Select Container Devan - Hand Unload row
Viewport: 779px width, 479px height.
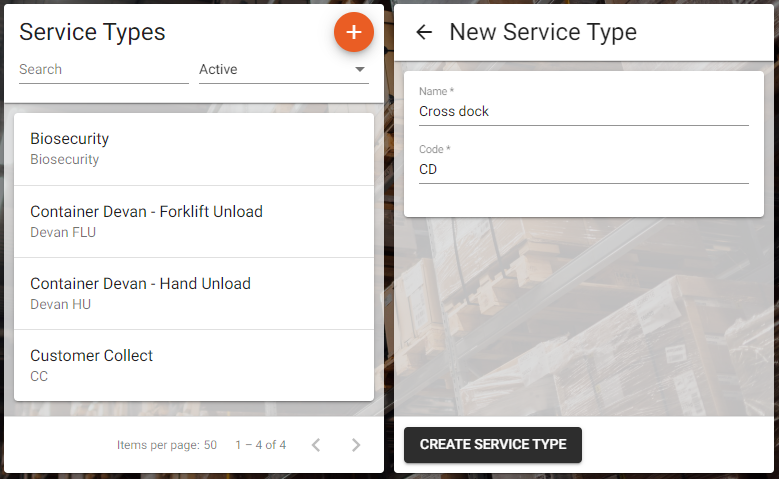coord(194,294)
